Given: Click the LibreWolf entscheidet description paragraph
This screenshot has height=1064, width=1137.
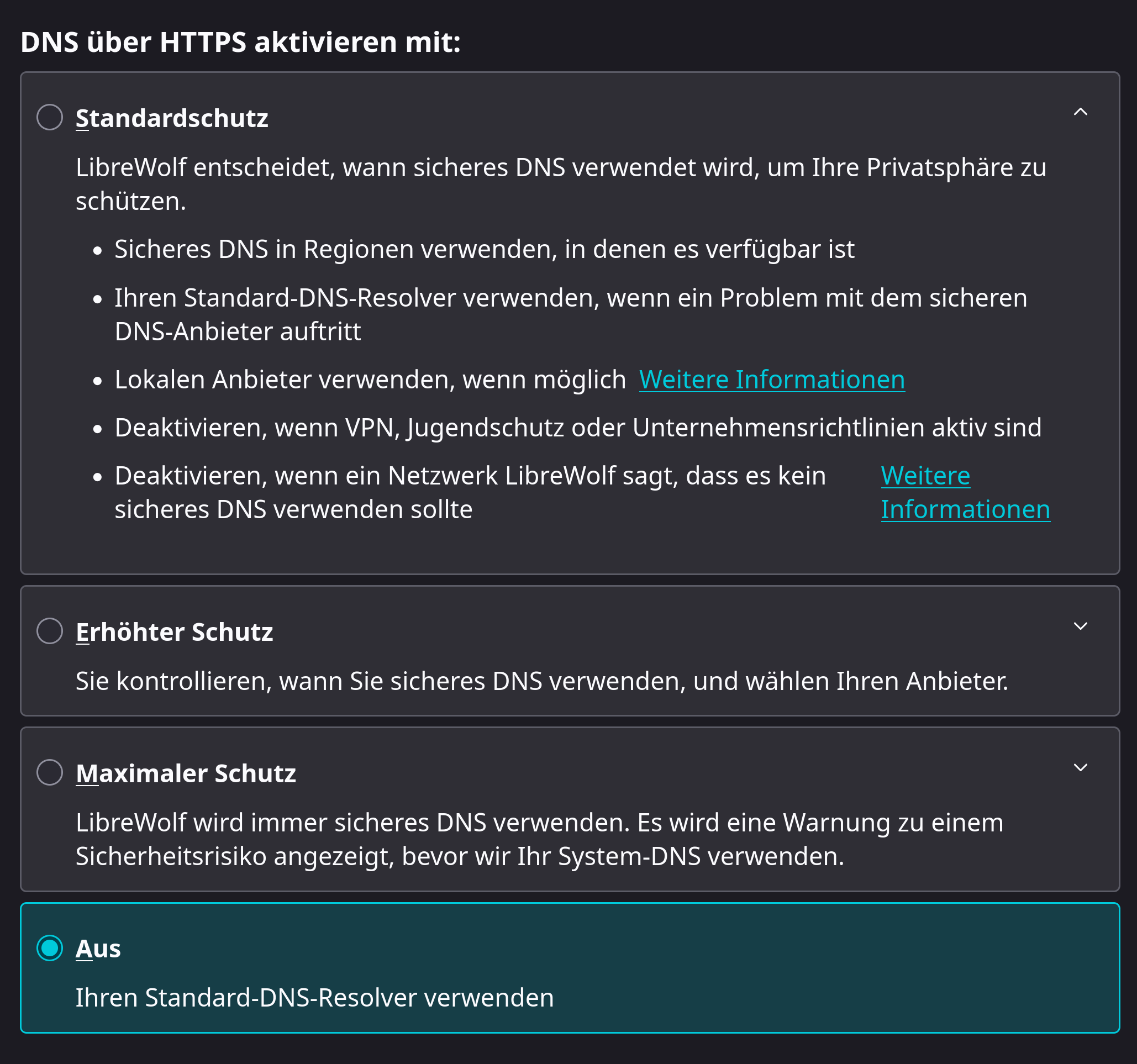Looking at the screenshot, I should pyautogui.click(x=561, y=183).
